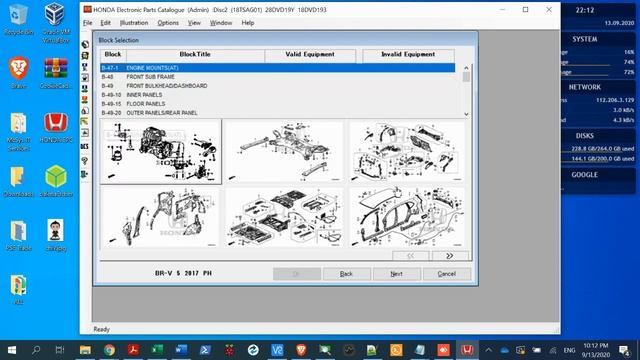The height and width of the screenshot is (360, 640).
Task: Click the Next button
Action: (x=396, y=274)
